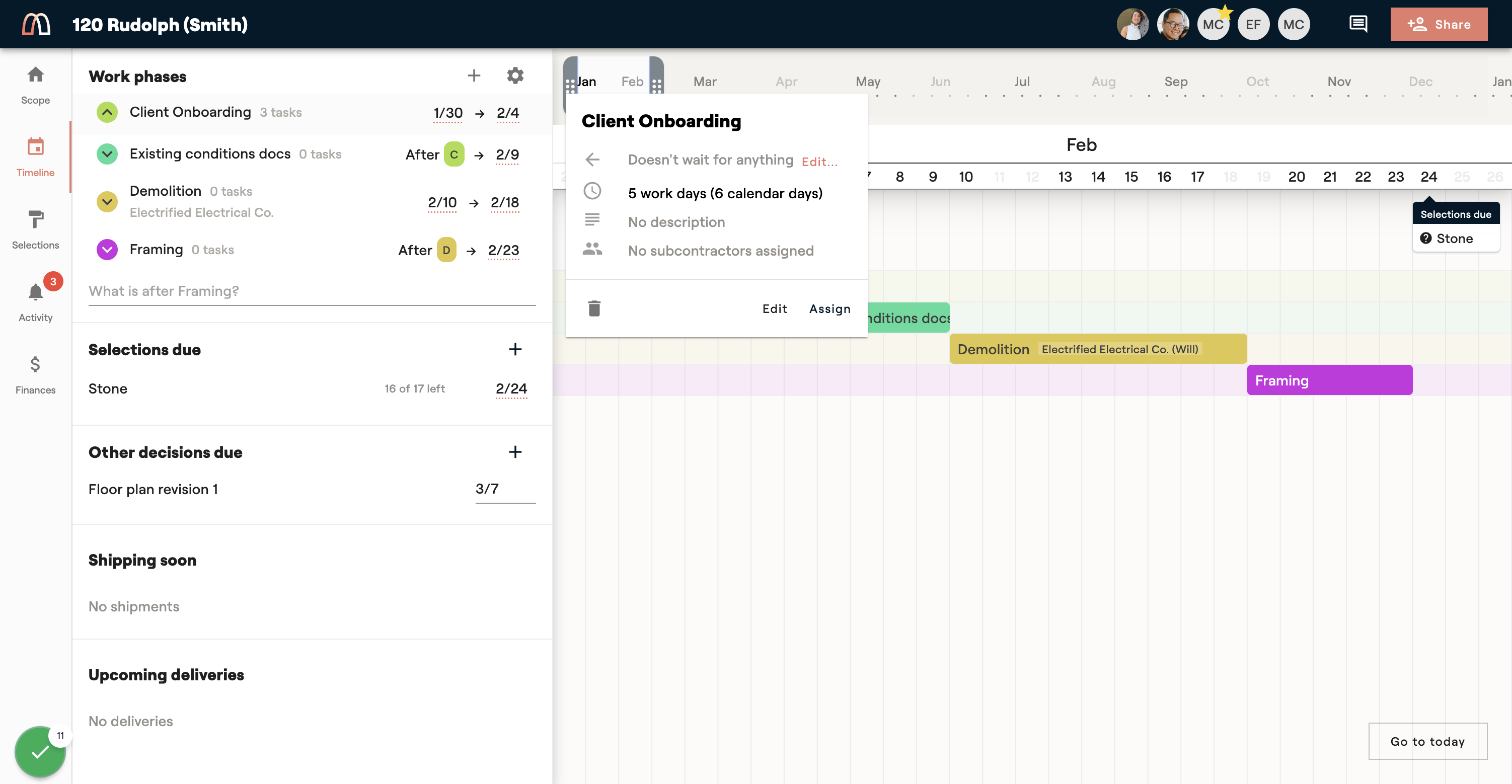Click the Demolition end date 2/18

tap(505, 202)
